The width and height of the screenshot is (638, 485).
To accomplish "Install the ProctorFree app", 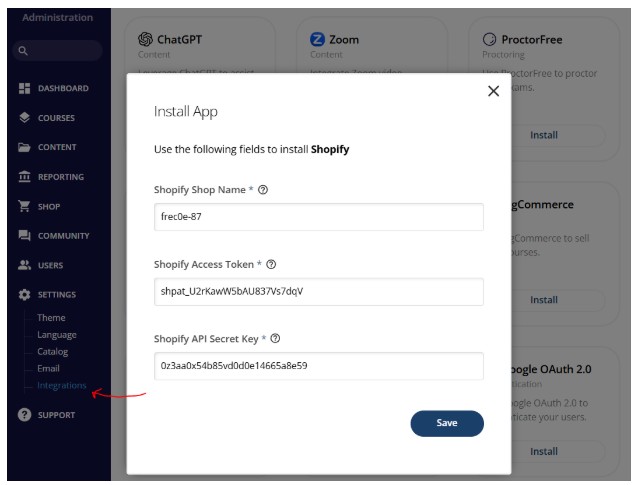I will coord(544,135).
